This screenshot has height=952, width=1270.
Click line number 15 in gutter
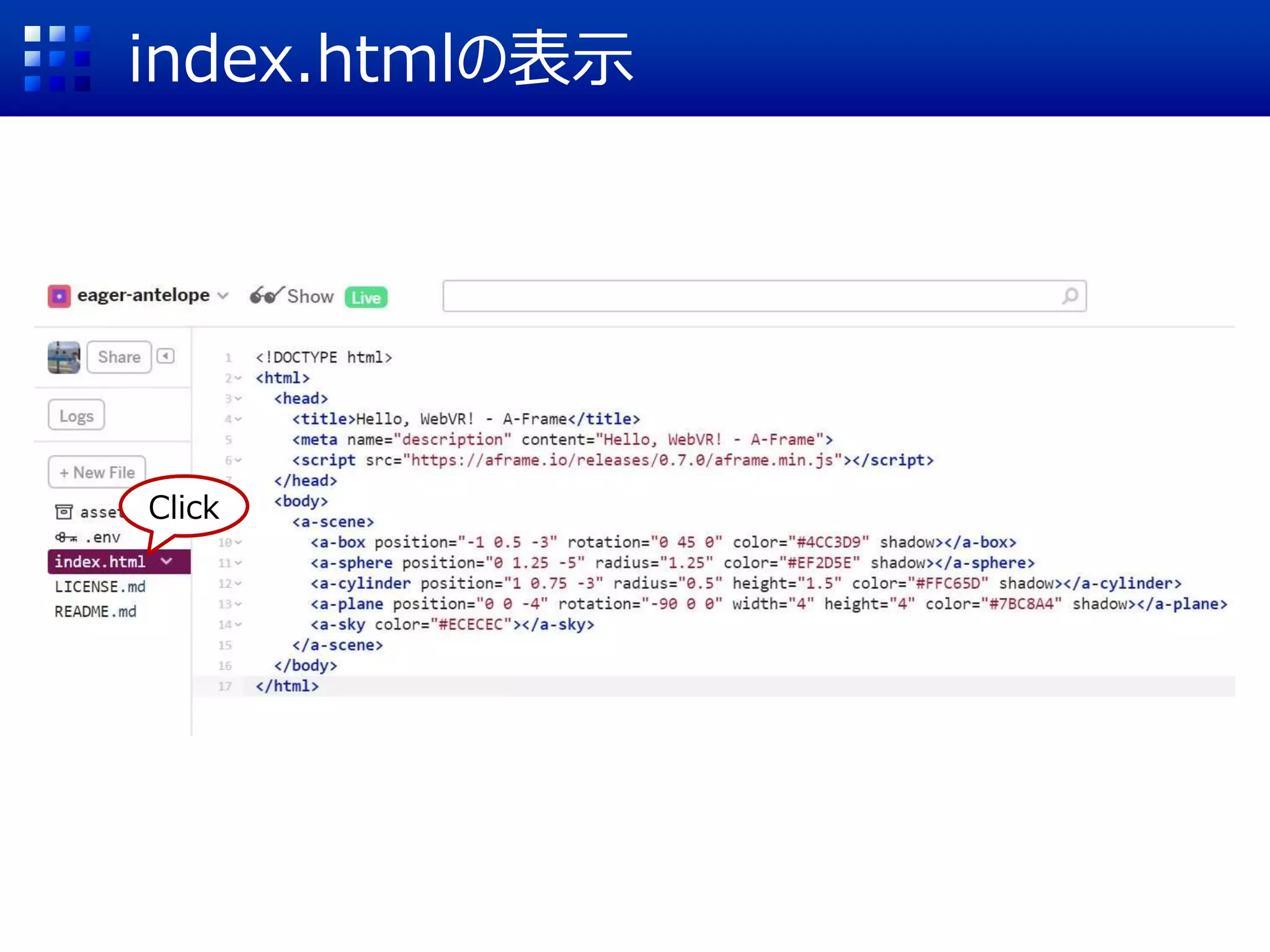225,645
